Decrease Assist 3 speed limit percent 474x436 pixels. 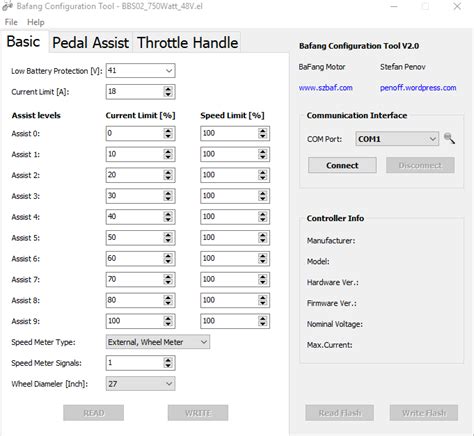coord(263,199)
